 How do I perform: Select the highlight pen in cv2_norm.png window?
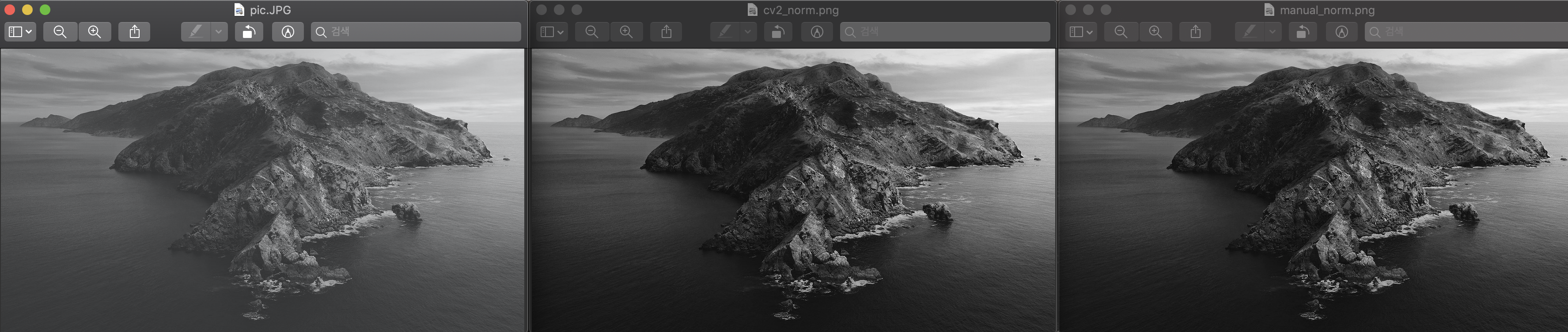coord(725,32)
